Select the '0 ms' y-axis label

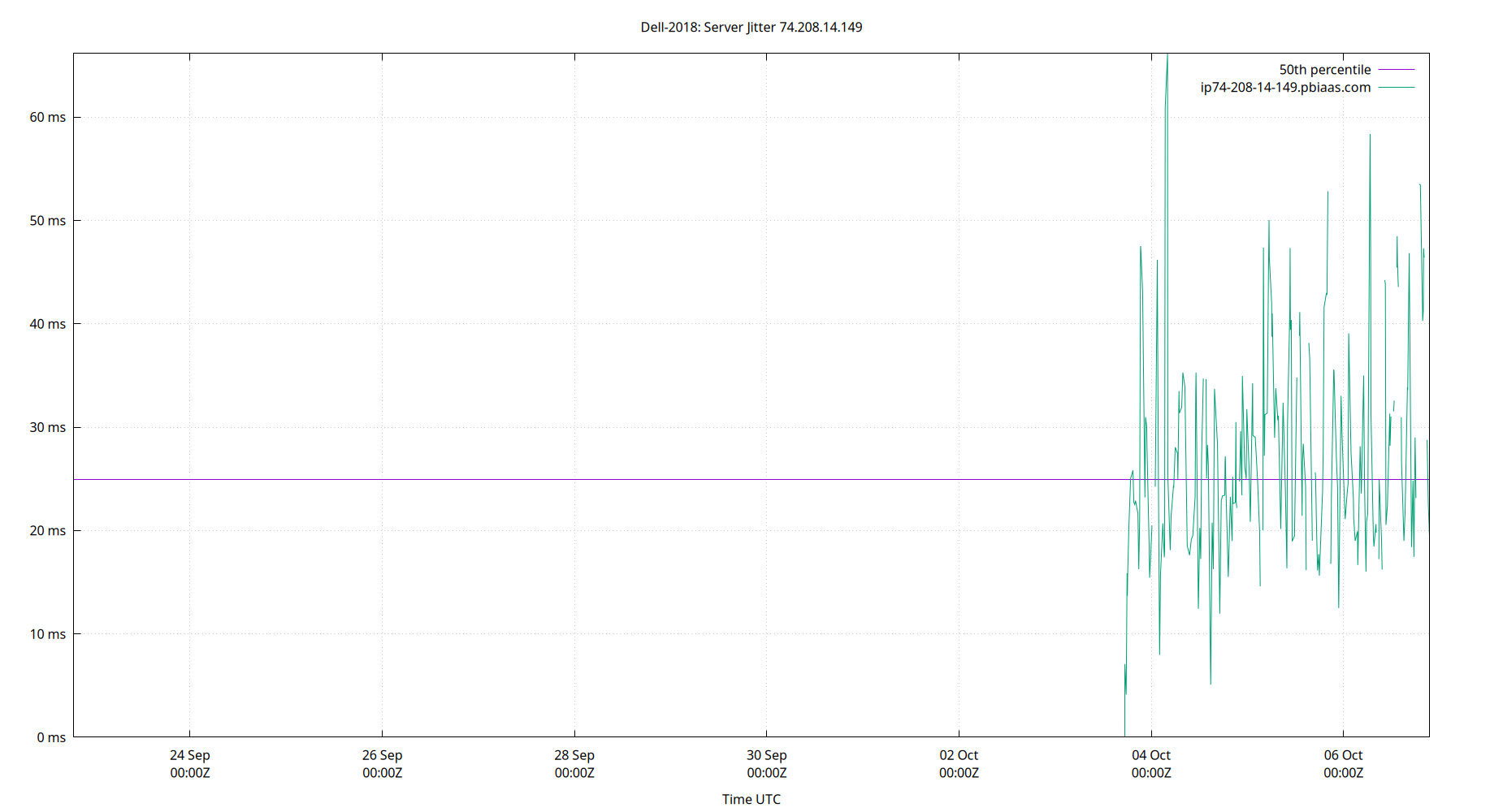tap(51, 737)
